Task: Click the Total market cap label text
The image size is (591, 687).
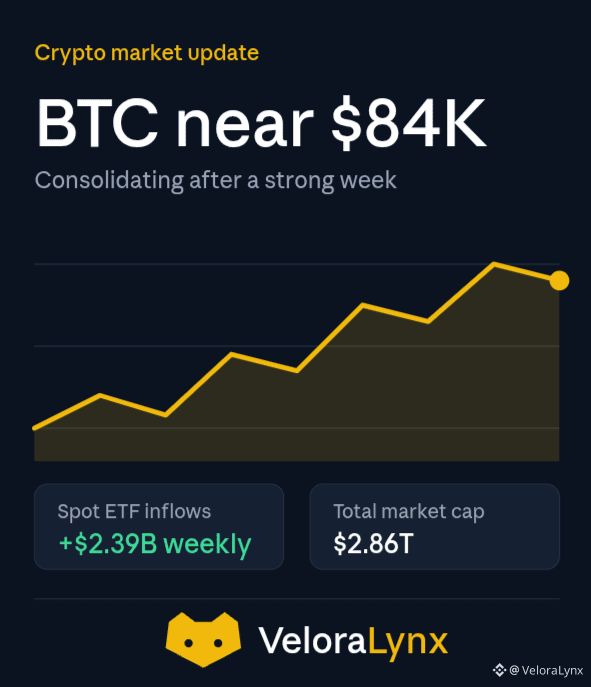Action: tap(409, 512)
